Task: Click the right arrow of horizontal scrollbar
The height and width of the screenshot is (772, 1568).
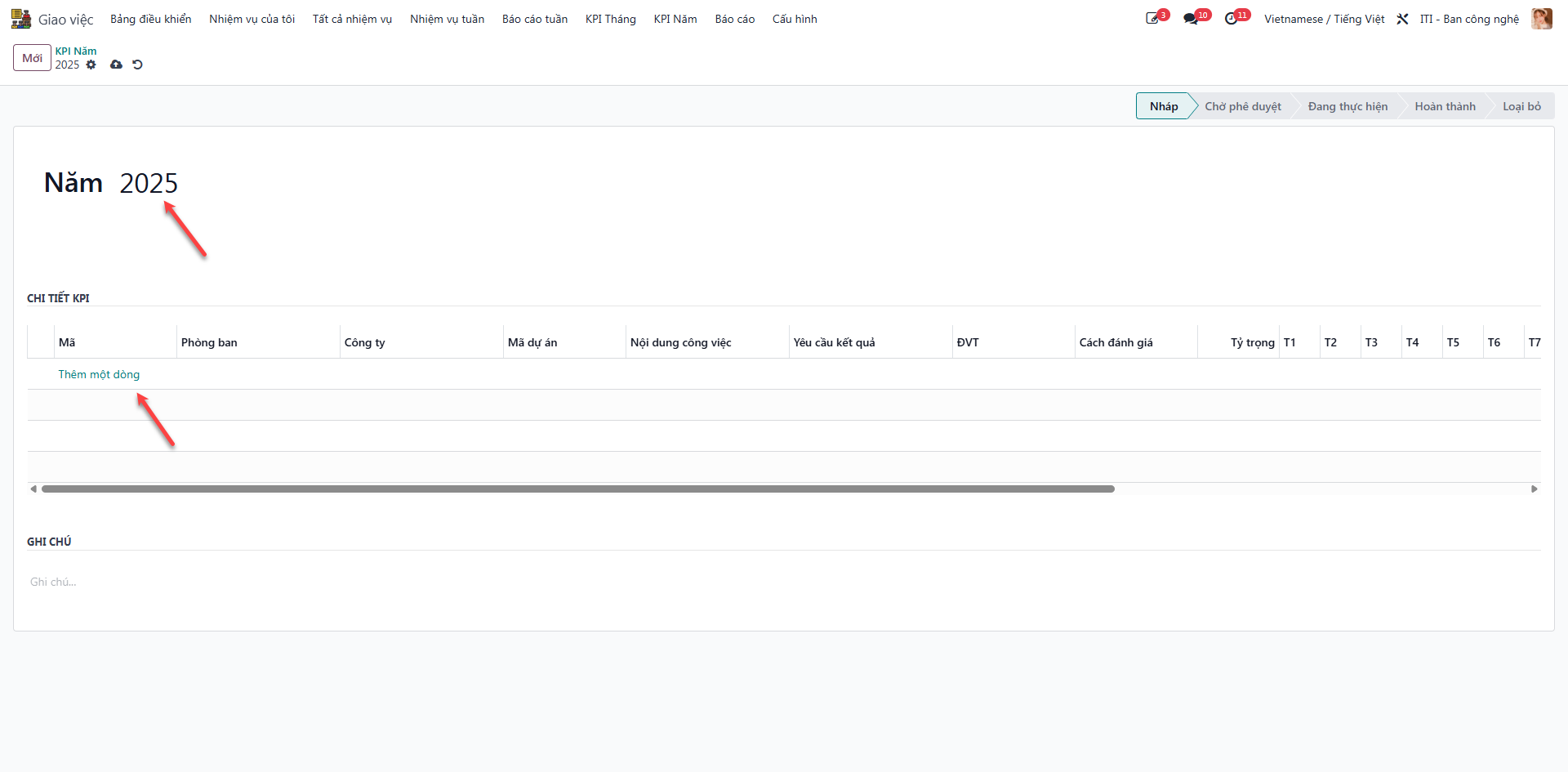Action: (x=1534, y=489)
